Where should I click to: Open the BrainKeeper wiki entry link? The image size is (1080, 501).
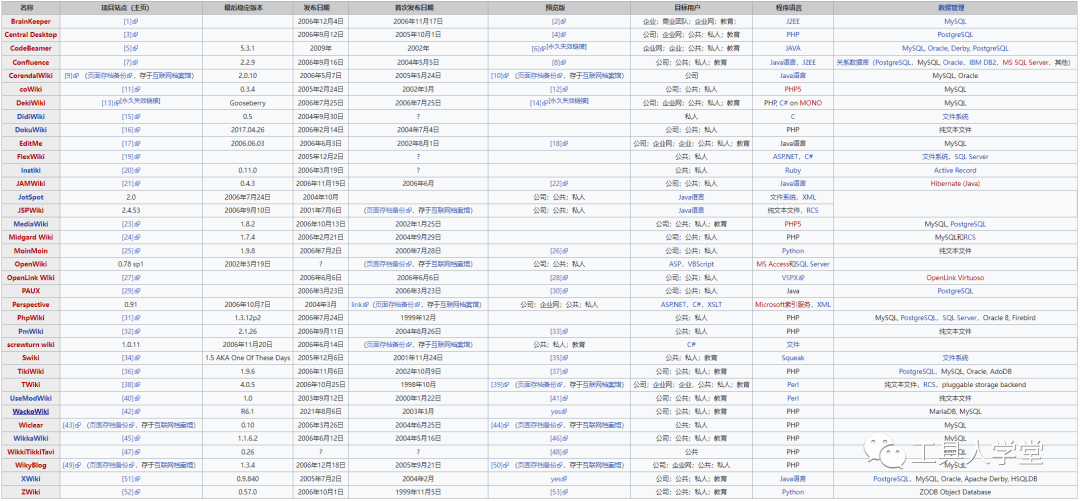[x=30, y=21]
